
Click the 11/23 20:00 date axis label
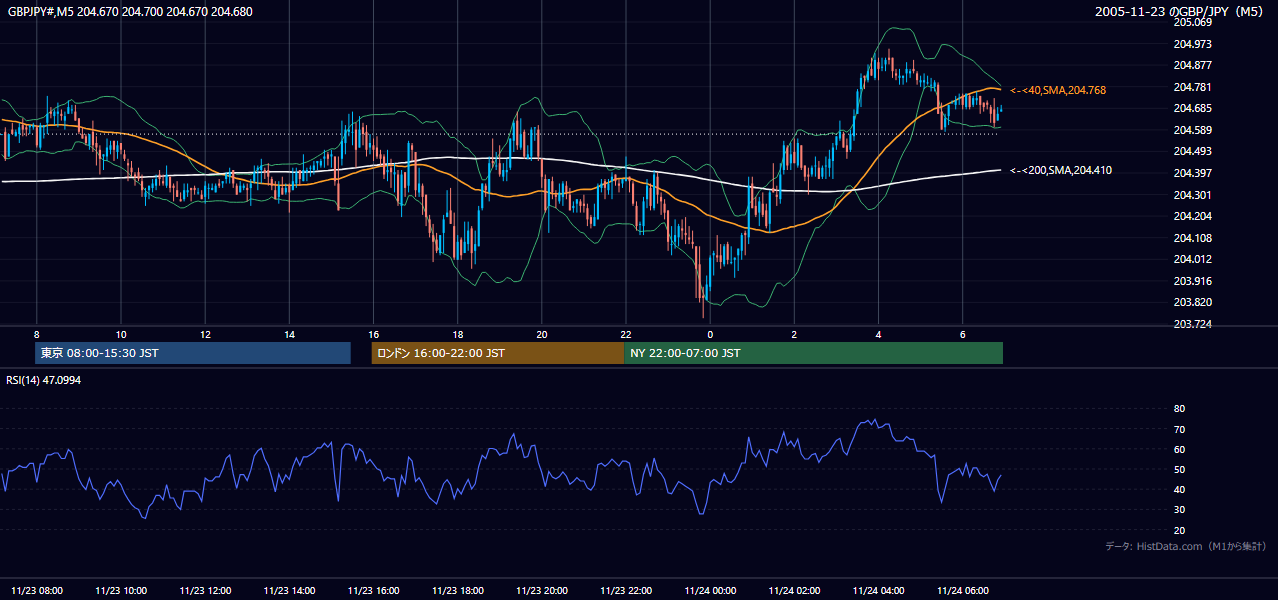(x=541, y=591)
